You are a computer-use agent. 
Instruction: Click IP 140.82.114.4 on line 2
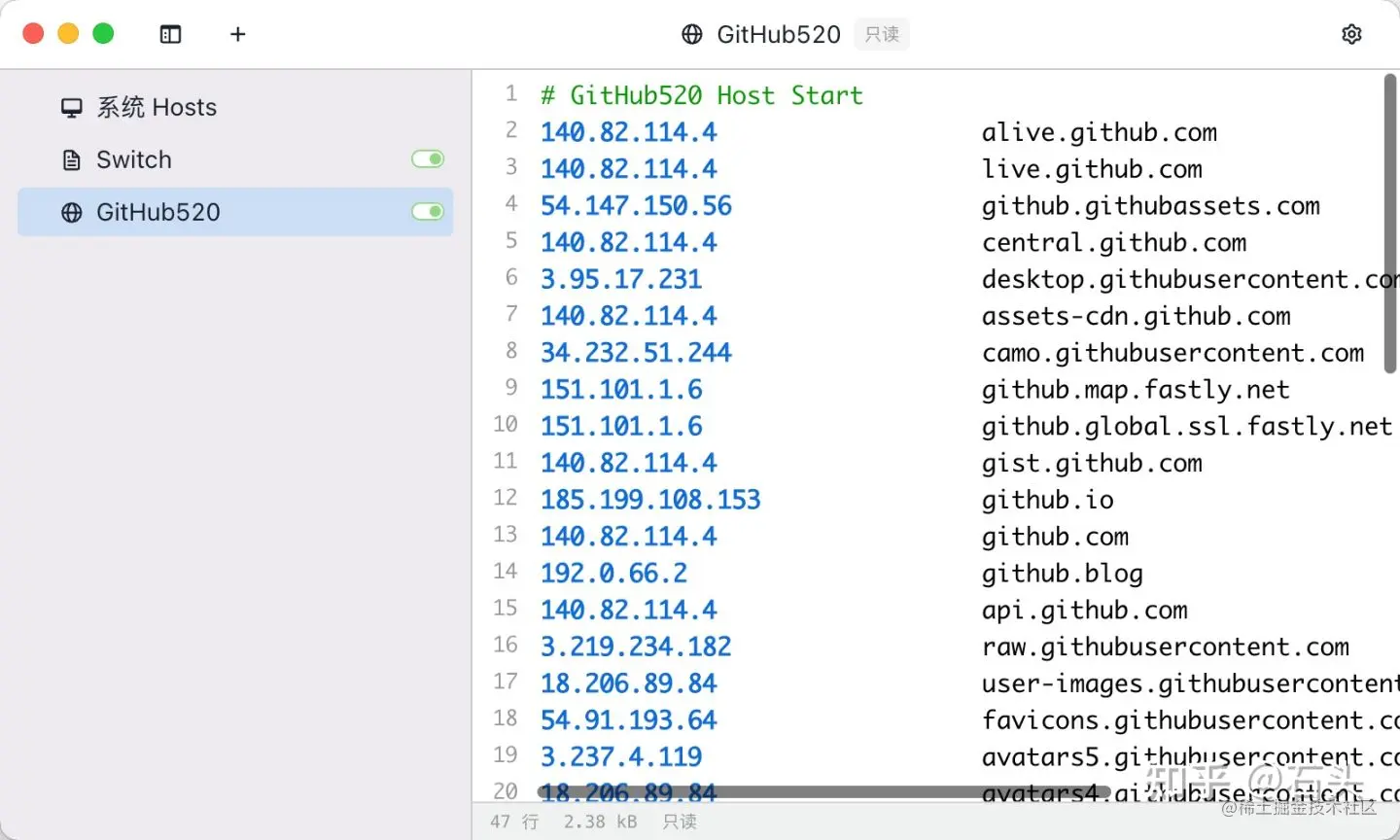pos(629,132)
